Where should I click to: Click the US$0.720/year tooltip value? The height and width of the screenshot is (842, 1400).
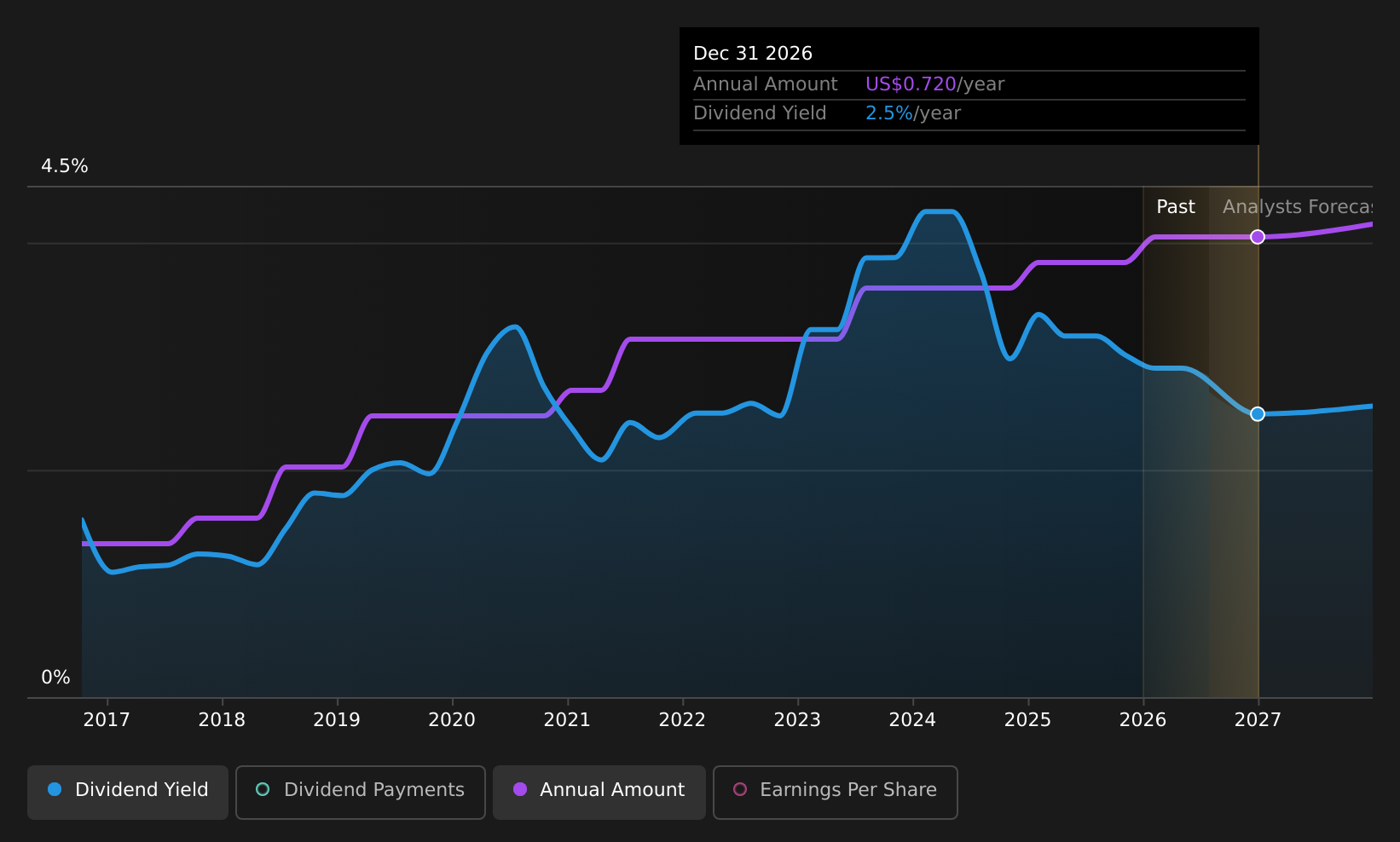click(934, 84)
